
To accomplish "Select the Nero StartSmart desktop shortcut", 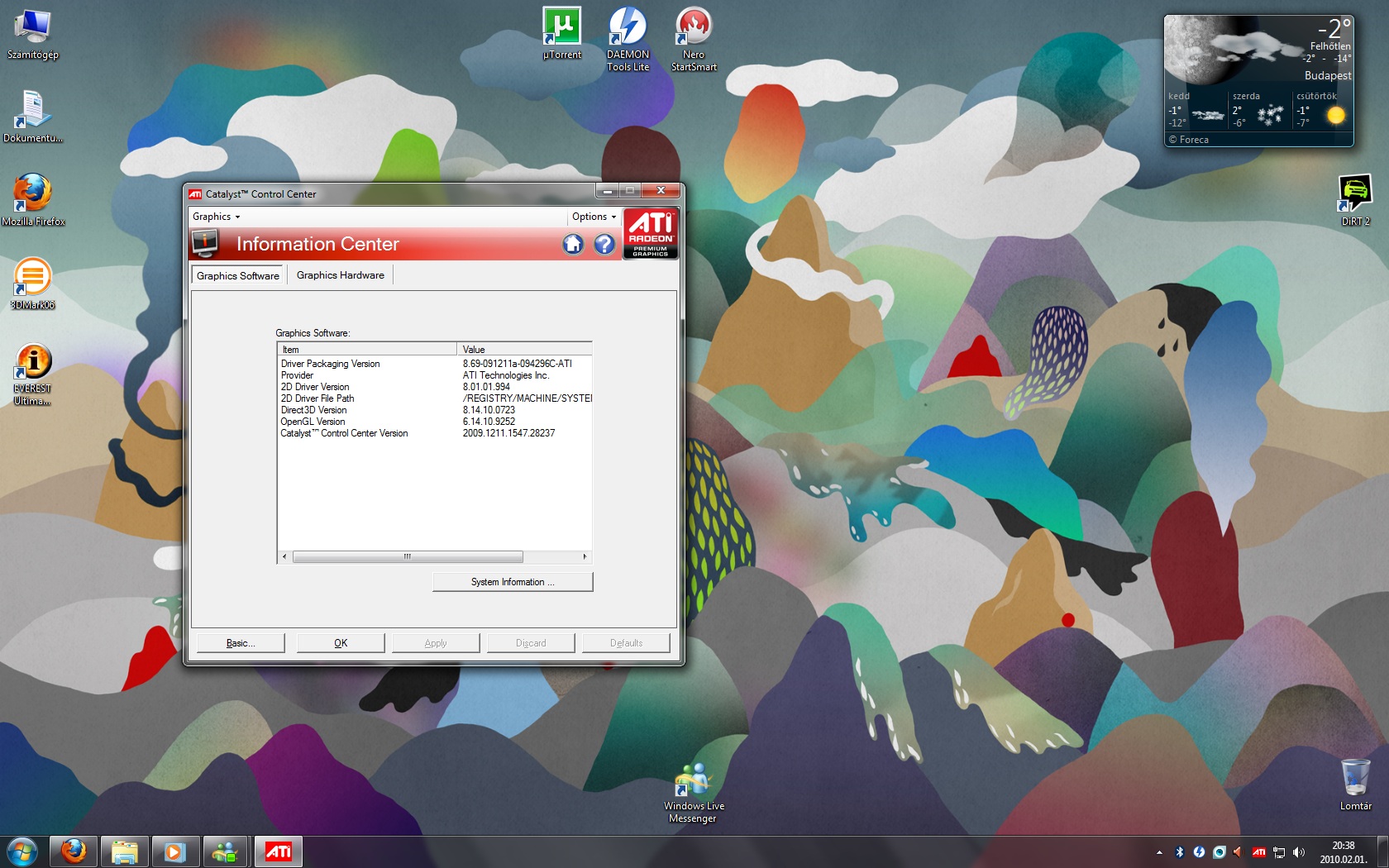I will pos(694,40).
